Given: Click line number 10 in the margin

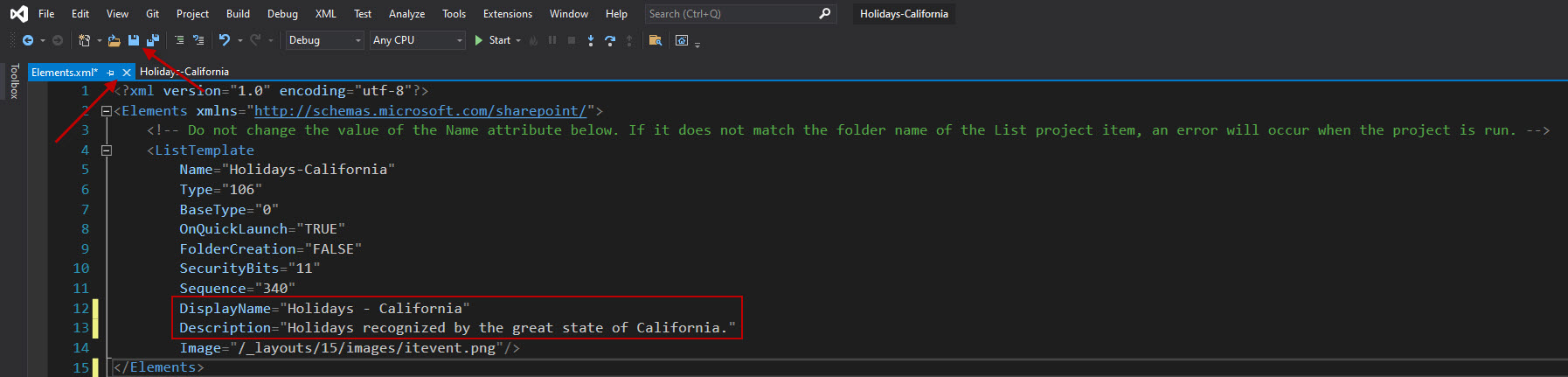Looking at the screenshot, I should point(81,269).
